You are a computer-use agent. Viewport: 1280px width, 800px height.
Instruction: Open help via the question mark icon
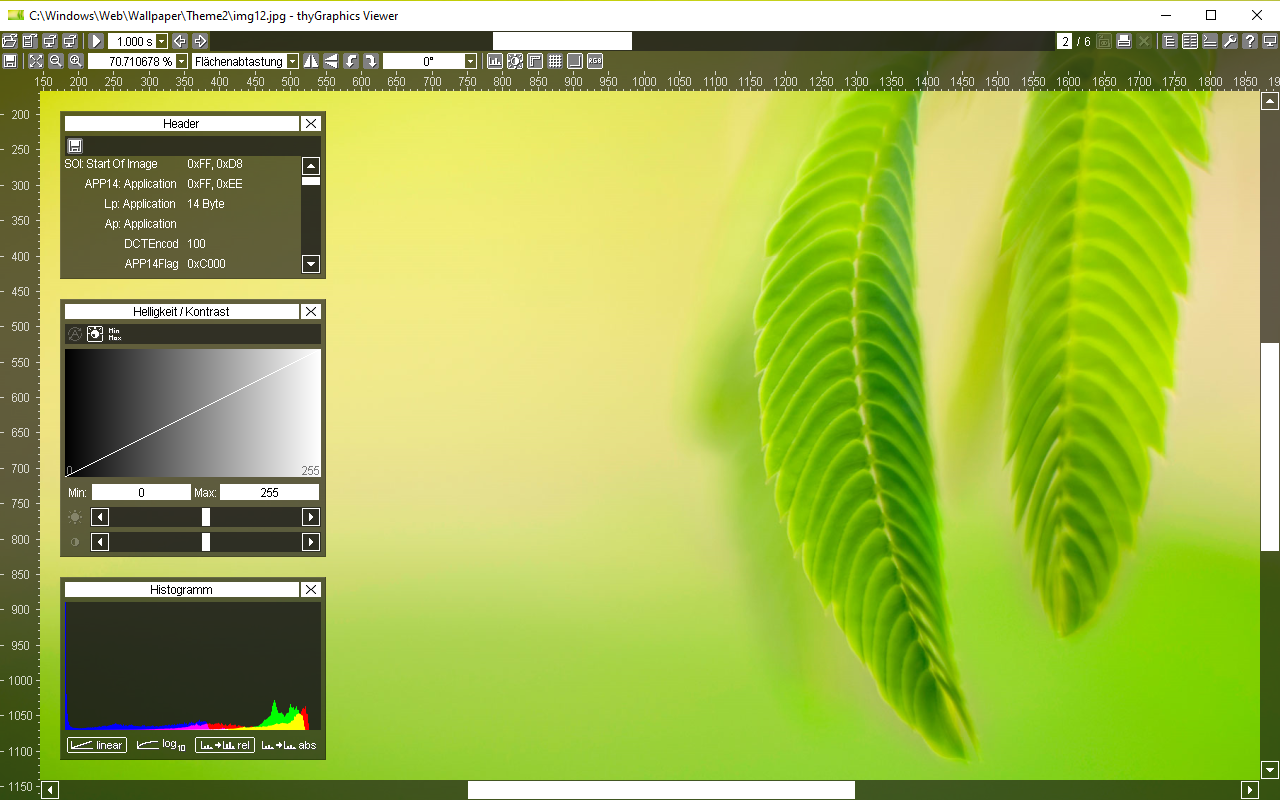[1250, 41]
